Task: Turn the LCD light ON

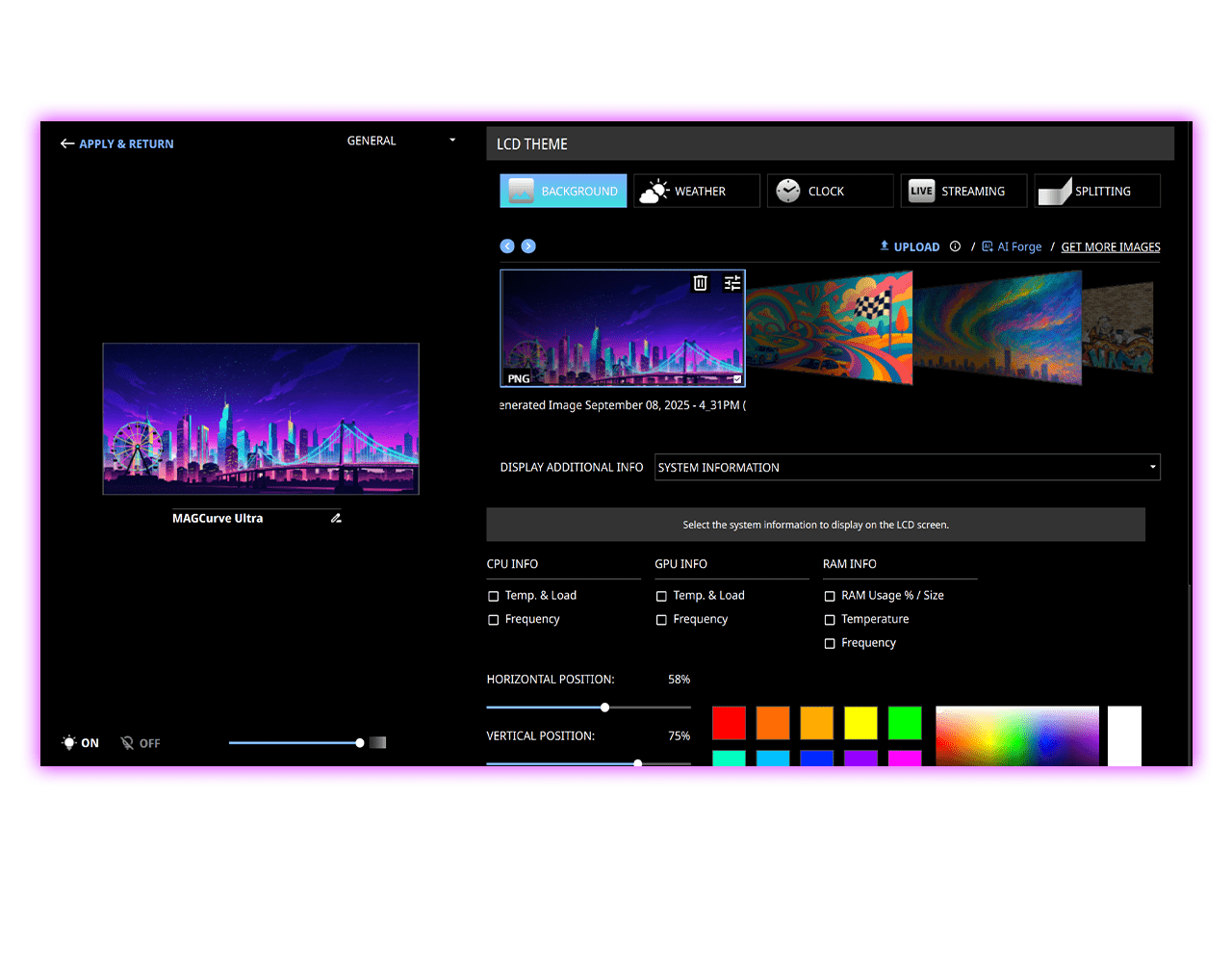Action: click(x=81, y=743)
